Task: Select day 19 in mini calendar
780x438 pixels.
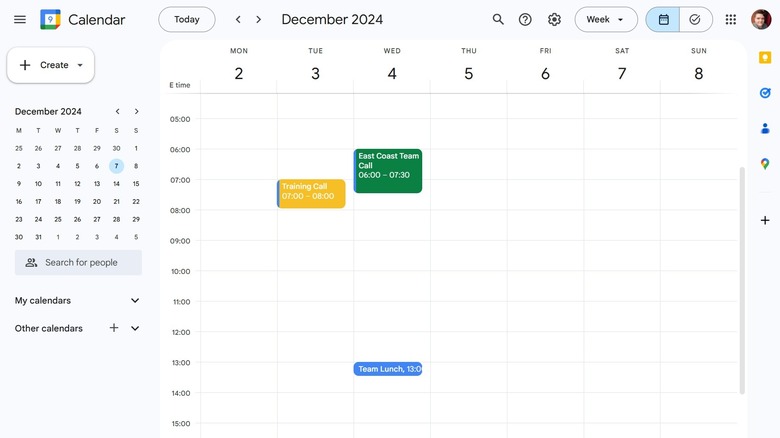Action: pyautogui.click(x=77, y=202)
